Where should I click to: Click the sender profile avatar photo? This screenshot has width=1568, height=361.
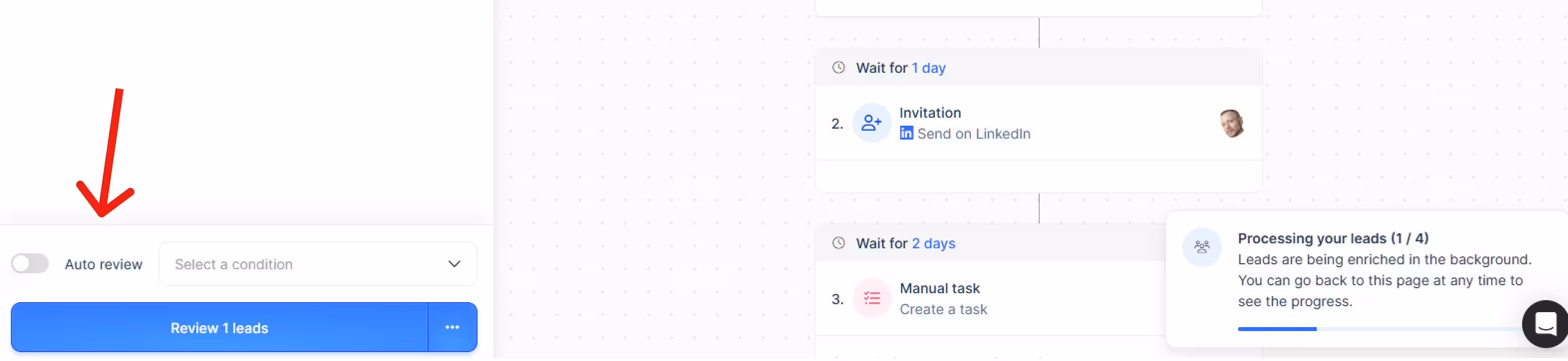(x=1232, y=124)
